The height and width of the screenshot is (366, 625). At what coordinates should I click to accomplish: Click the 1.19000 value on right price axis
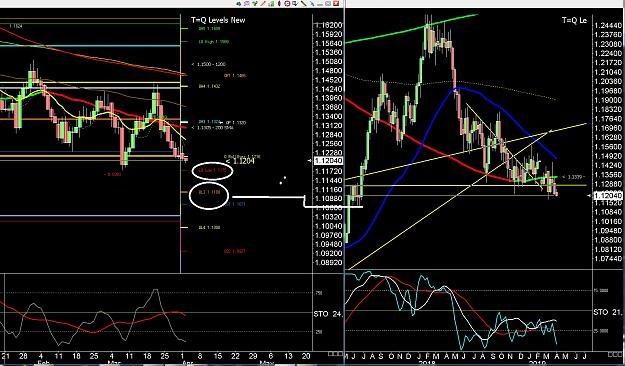(x=607, y=100)
